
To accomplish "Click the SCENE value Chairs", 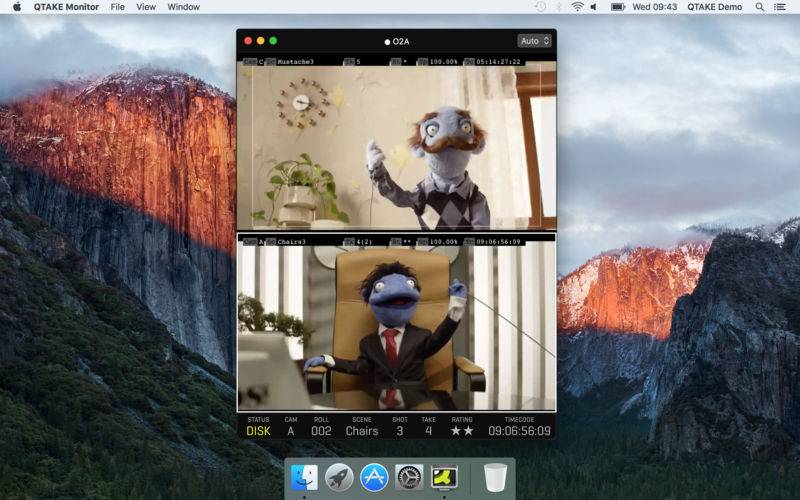I will click(362, 431).
